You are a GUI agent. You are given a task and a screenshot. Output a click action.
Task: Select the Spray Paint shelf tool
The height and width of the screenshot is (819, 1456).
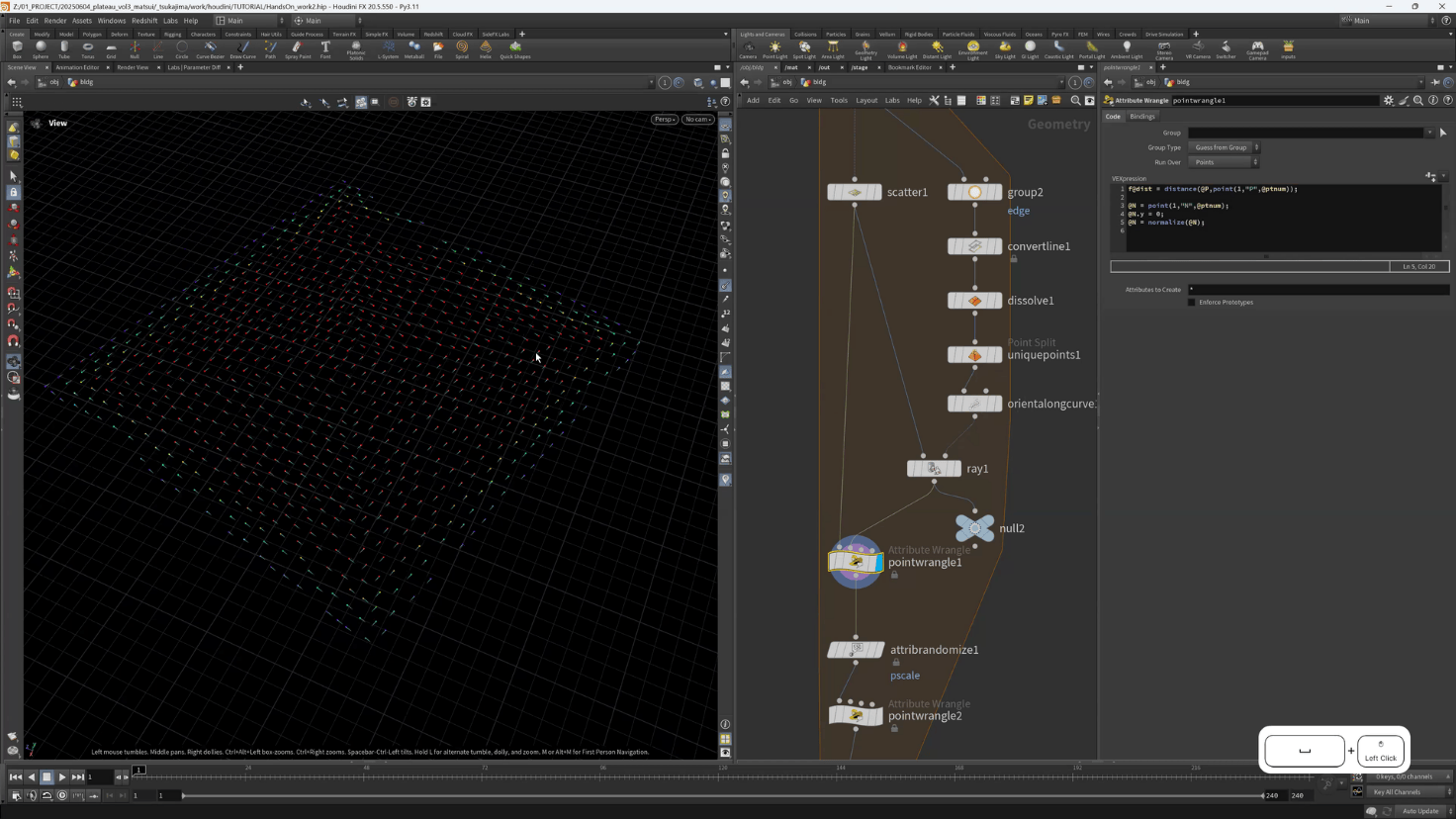pyautogui.click(x=298, y=48)
